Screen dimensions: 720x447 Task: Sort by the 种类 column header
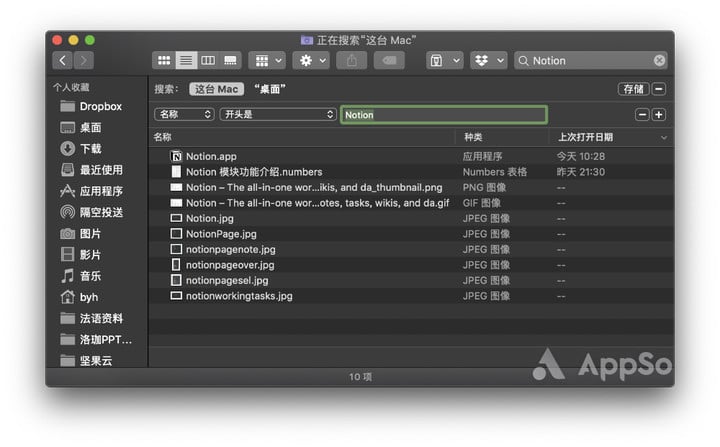tap(473, 137)
